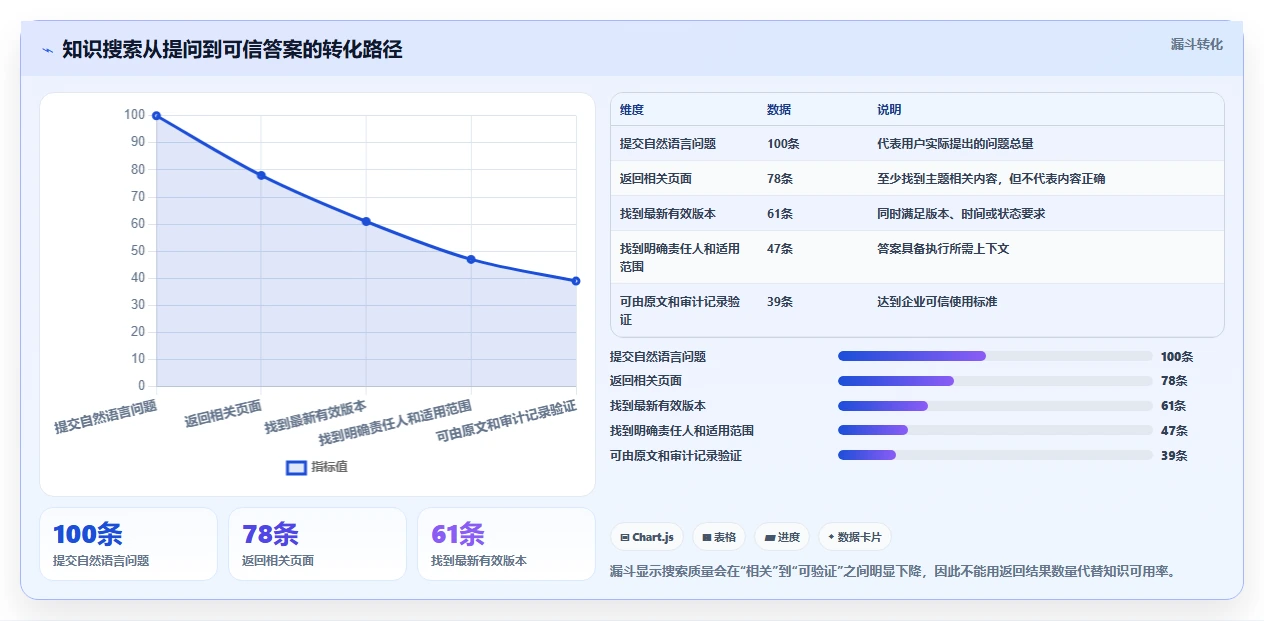Click the 漏斗转化 tag in header

click(1197, 44)
